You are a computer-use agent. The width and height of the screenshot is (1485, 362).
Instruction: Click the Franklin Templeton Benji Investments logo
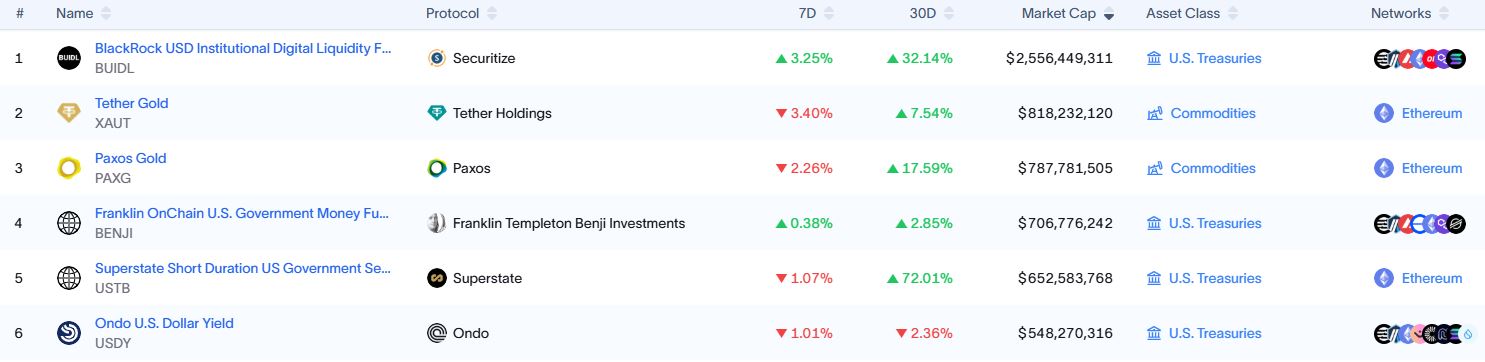click(436, 223)
